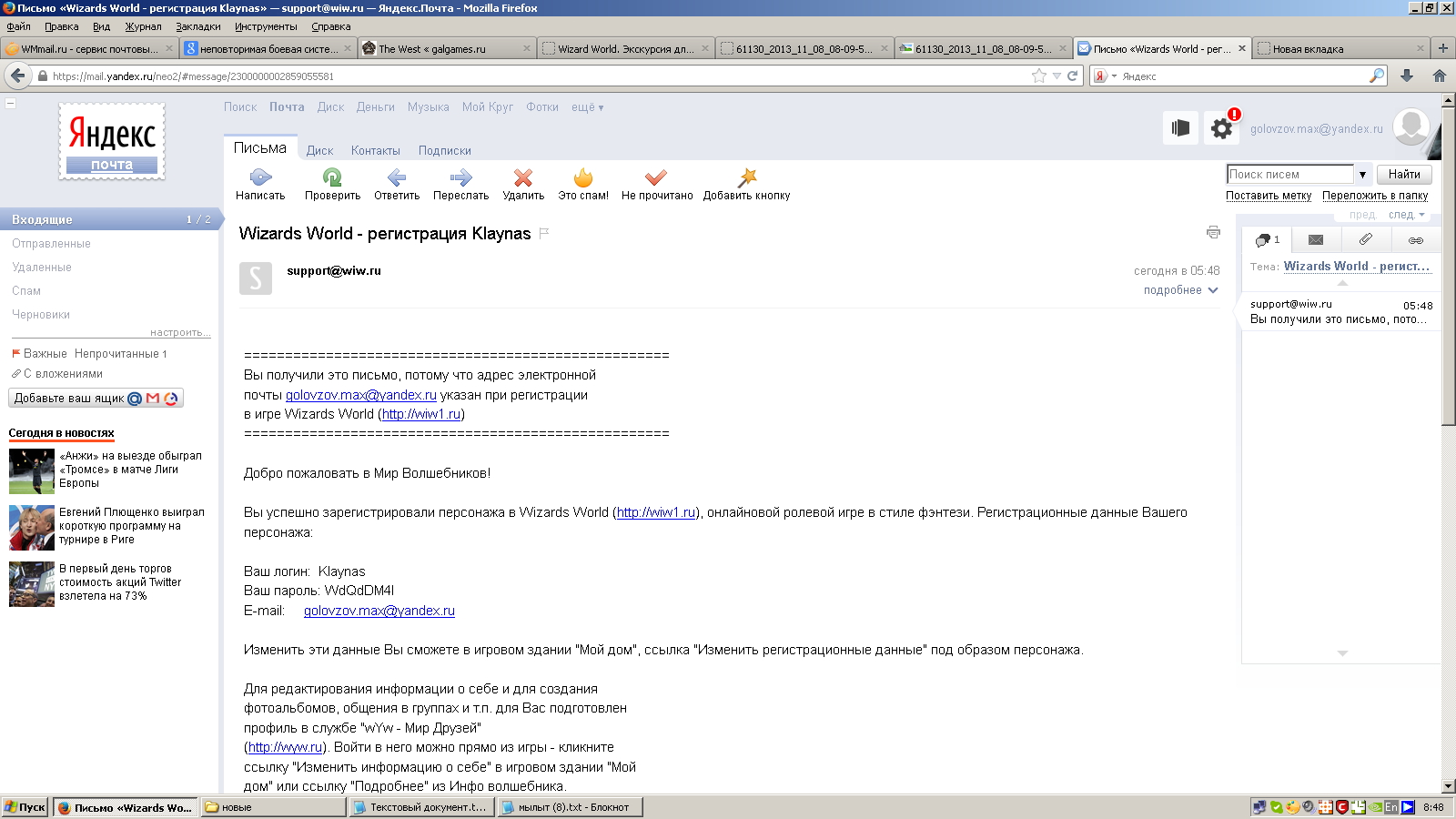Go to the Firefox home page icon
This screenshot has width=1456, height=819.
1440,76
